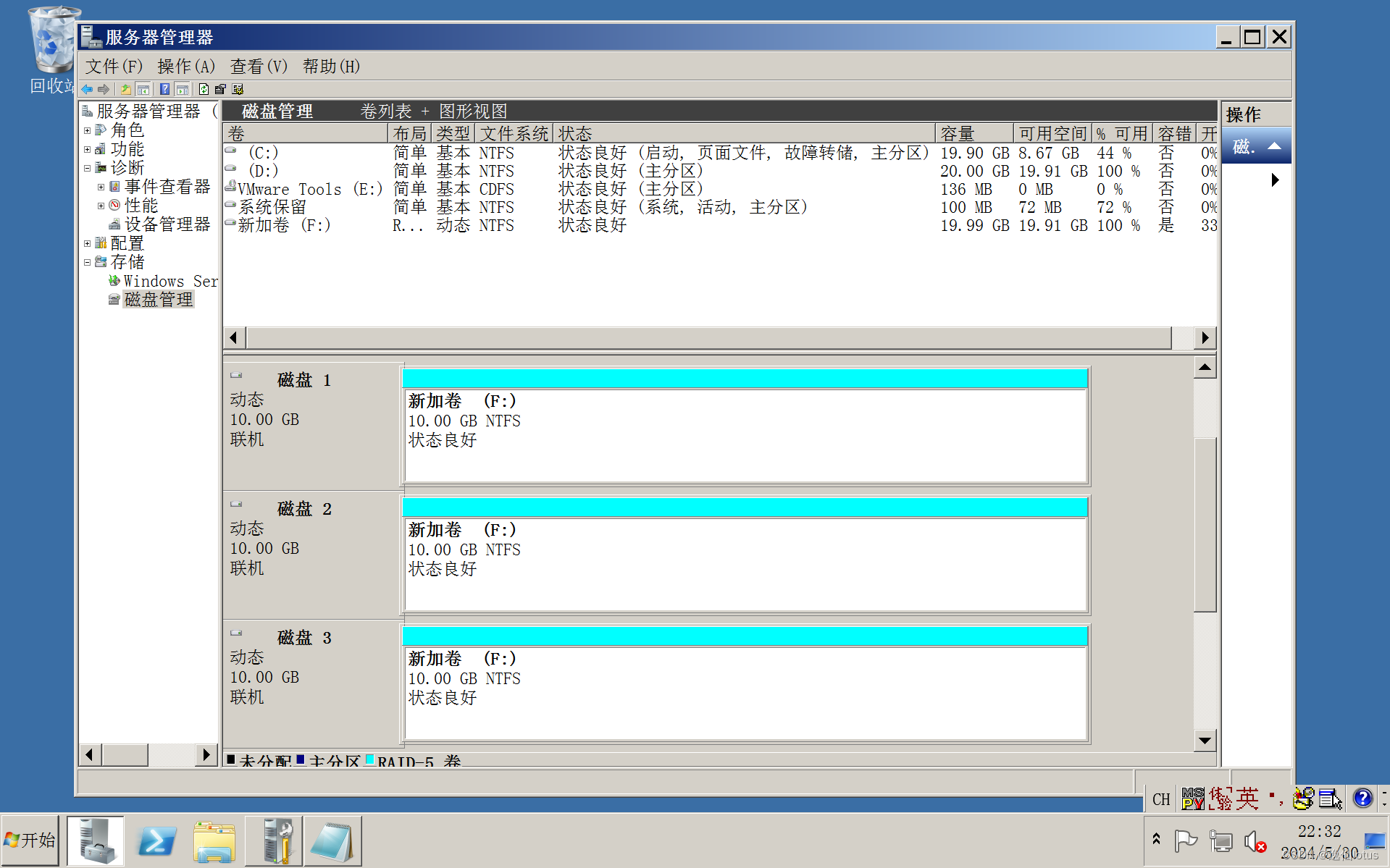Expand the 配置 tree node
The image size is (1390, 868).
(x=88, y=244)
